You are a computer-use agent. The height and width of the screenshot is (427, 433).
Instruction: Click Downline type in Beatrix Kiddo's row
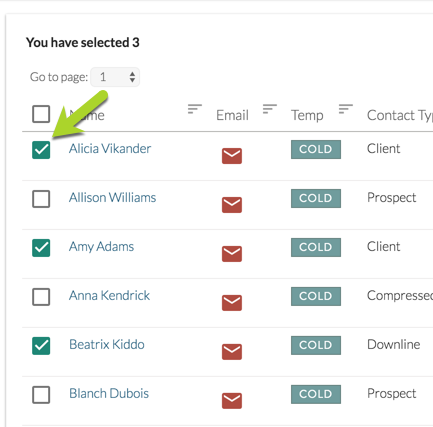tap(393, 345)
